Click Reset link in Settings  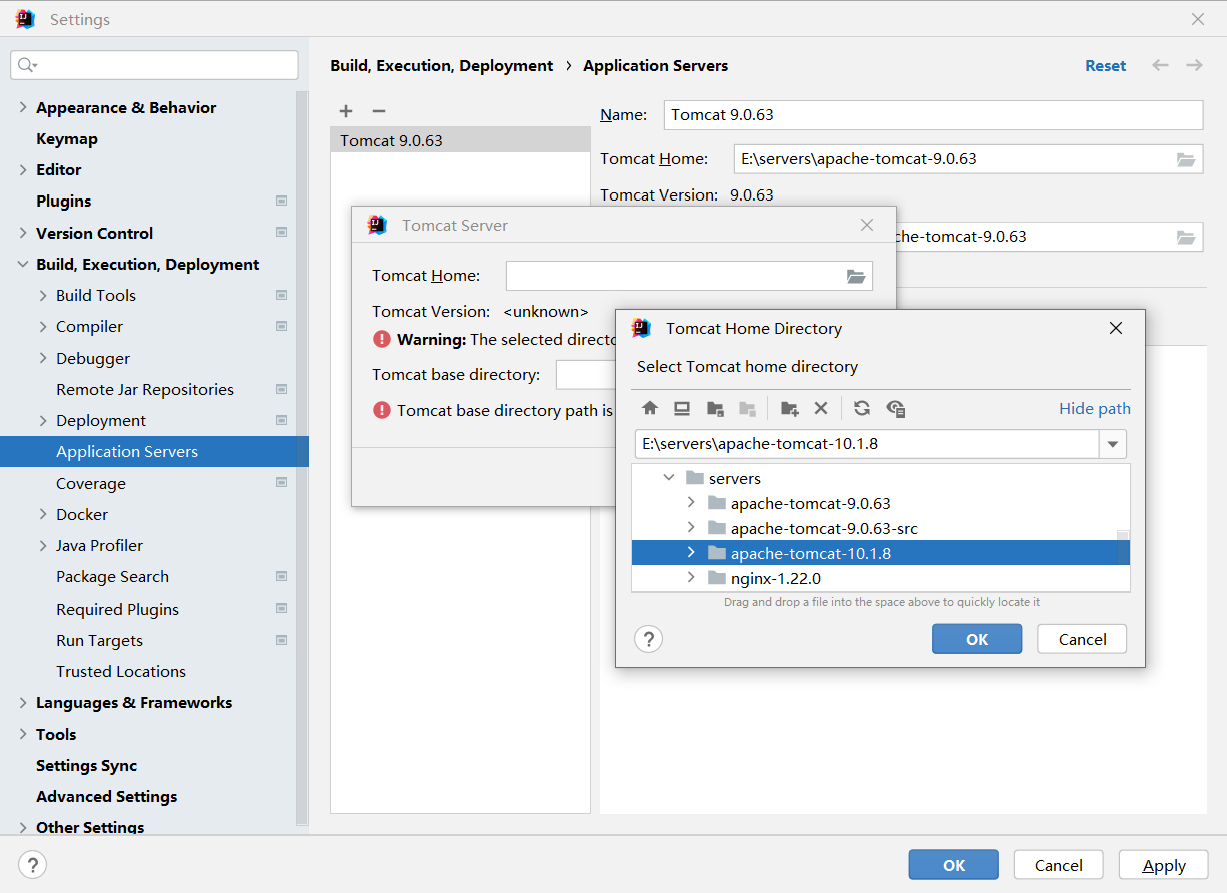(1105, 65)
